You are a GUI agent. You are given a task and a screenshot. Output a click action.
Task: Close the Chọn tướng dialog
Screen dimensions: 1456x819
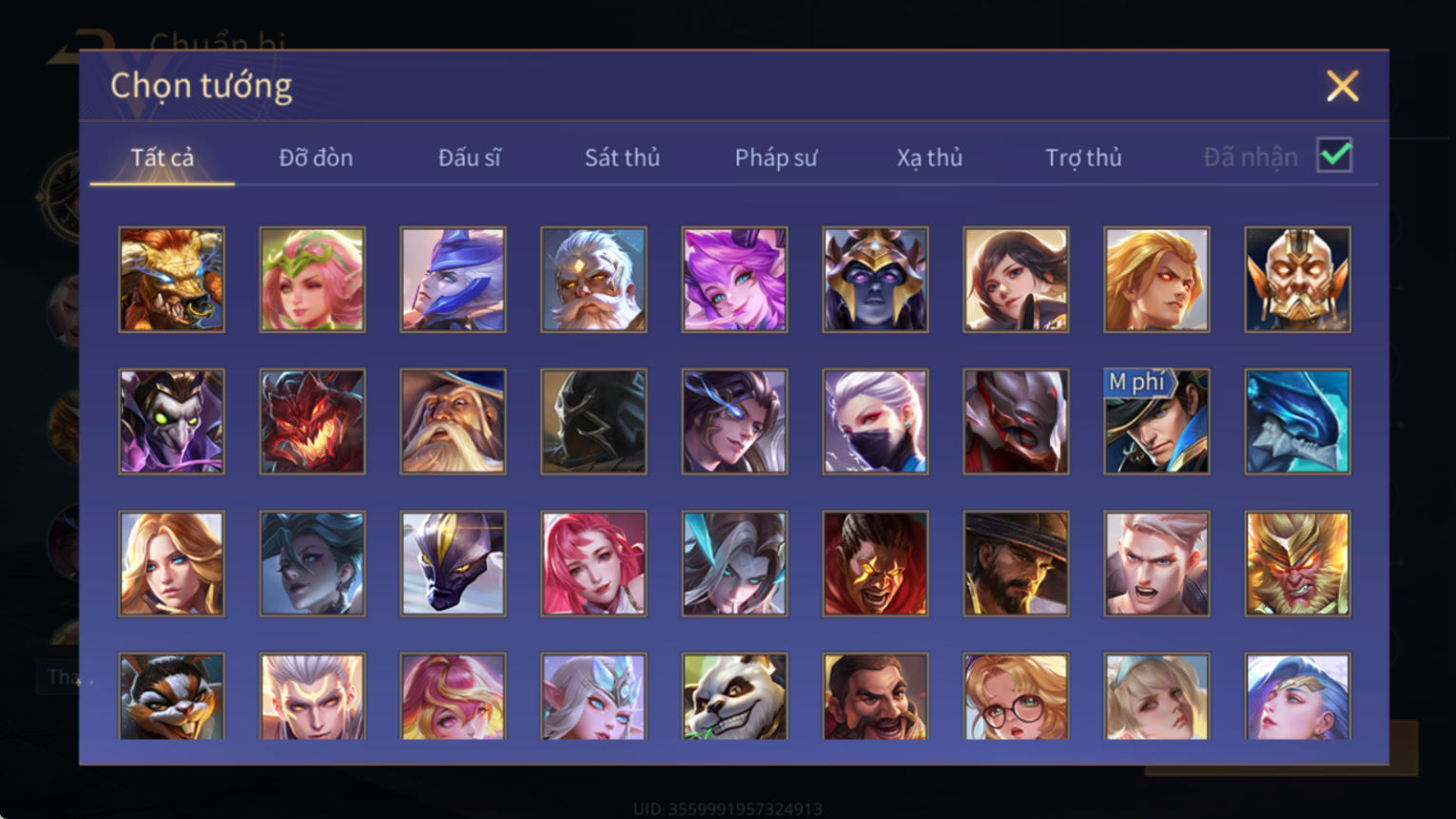(1342, 87)
